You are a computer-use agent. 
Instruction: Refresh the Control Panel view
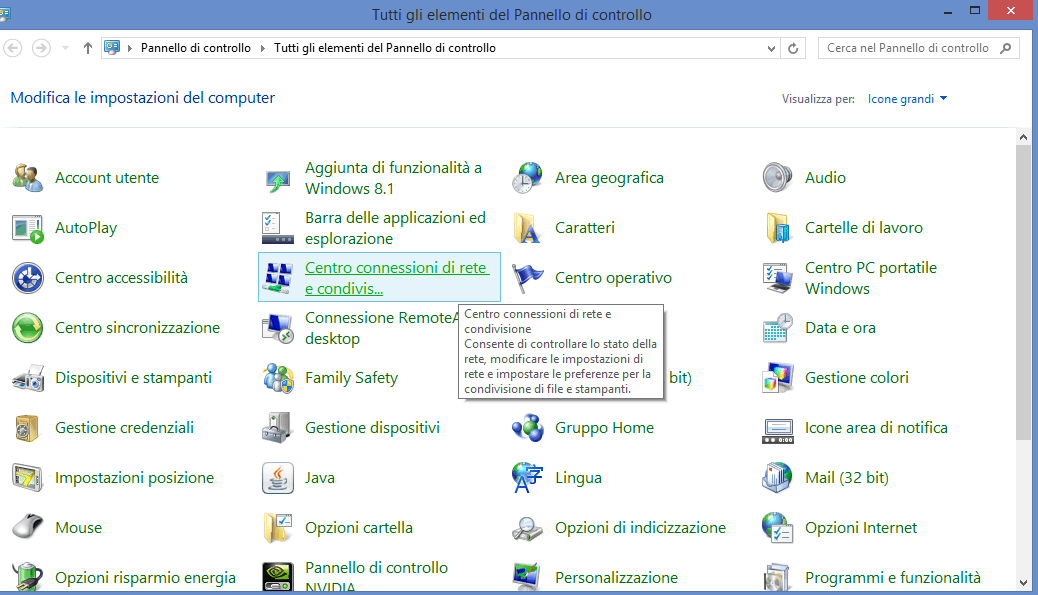pos(793,48)
